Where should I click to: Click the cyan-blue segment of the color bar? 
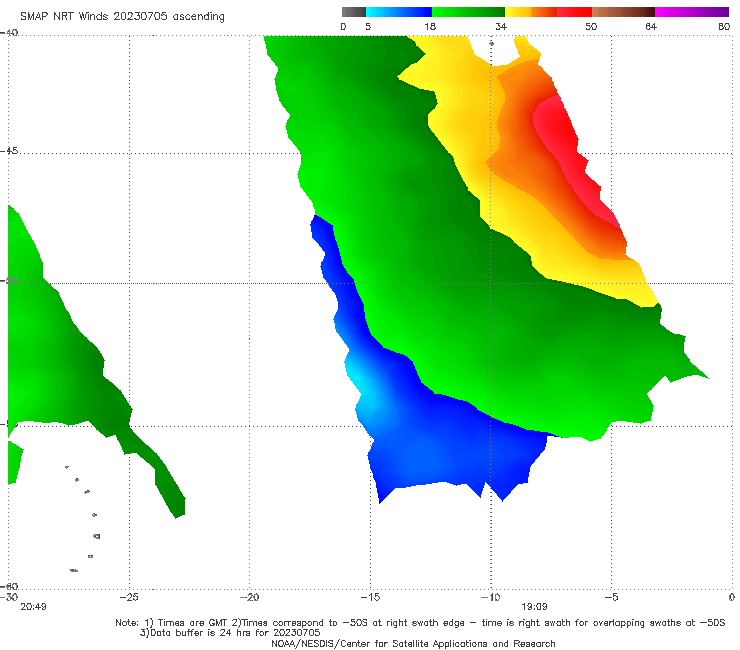pyautogui.click(x=399, y=12)
